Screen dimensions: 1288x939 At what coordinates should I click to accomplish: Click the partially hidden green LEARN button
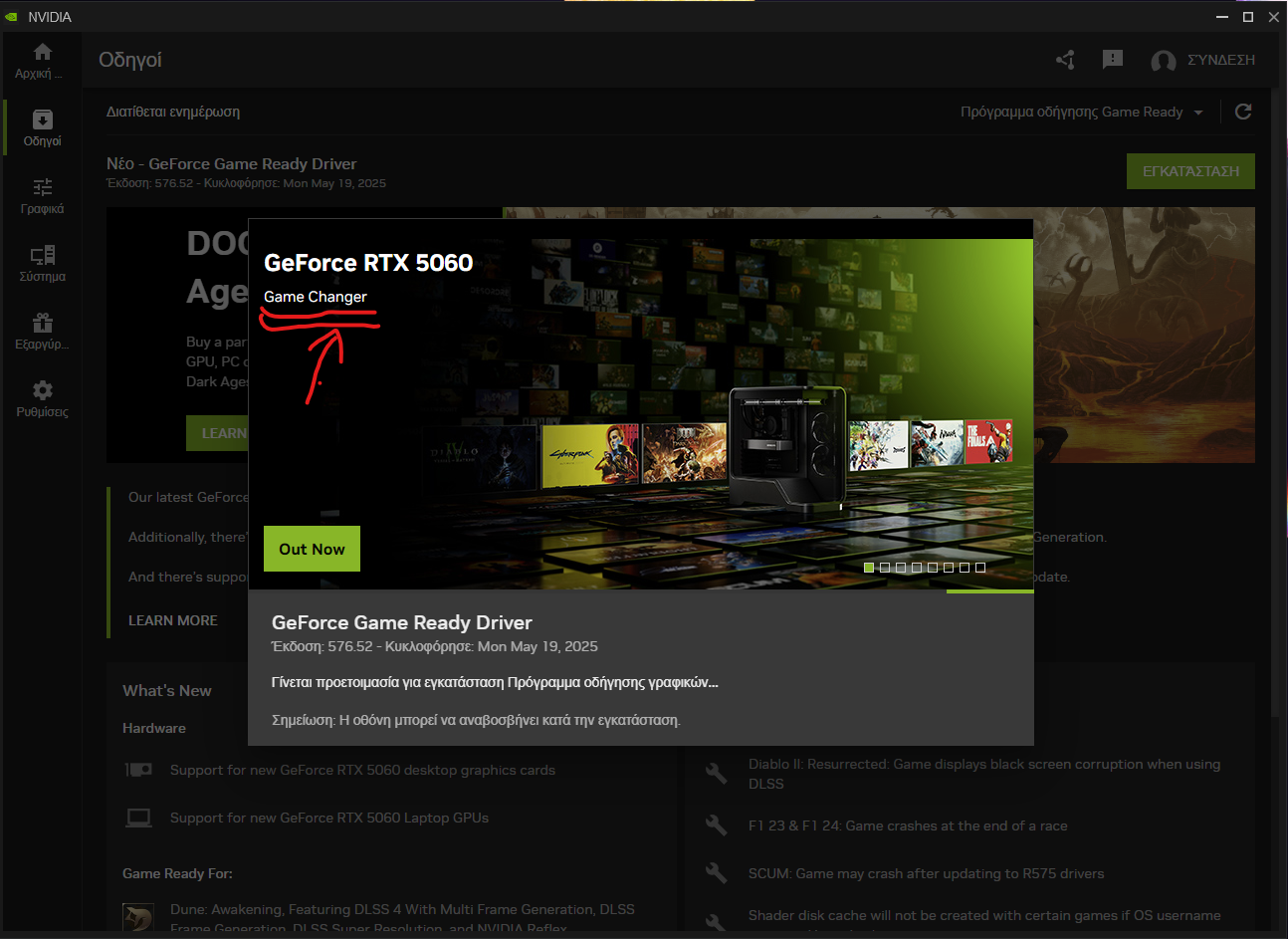click(x=217, y=433)
